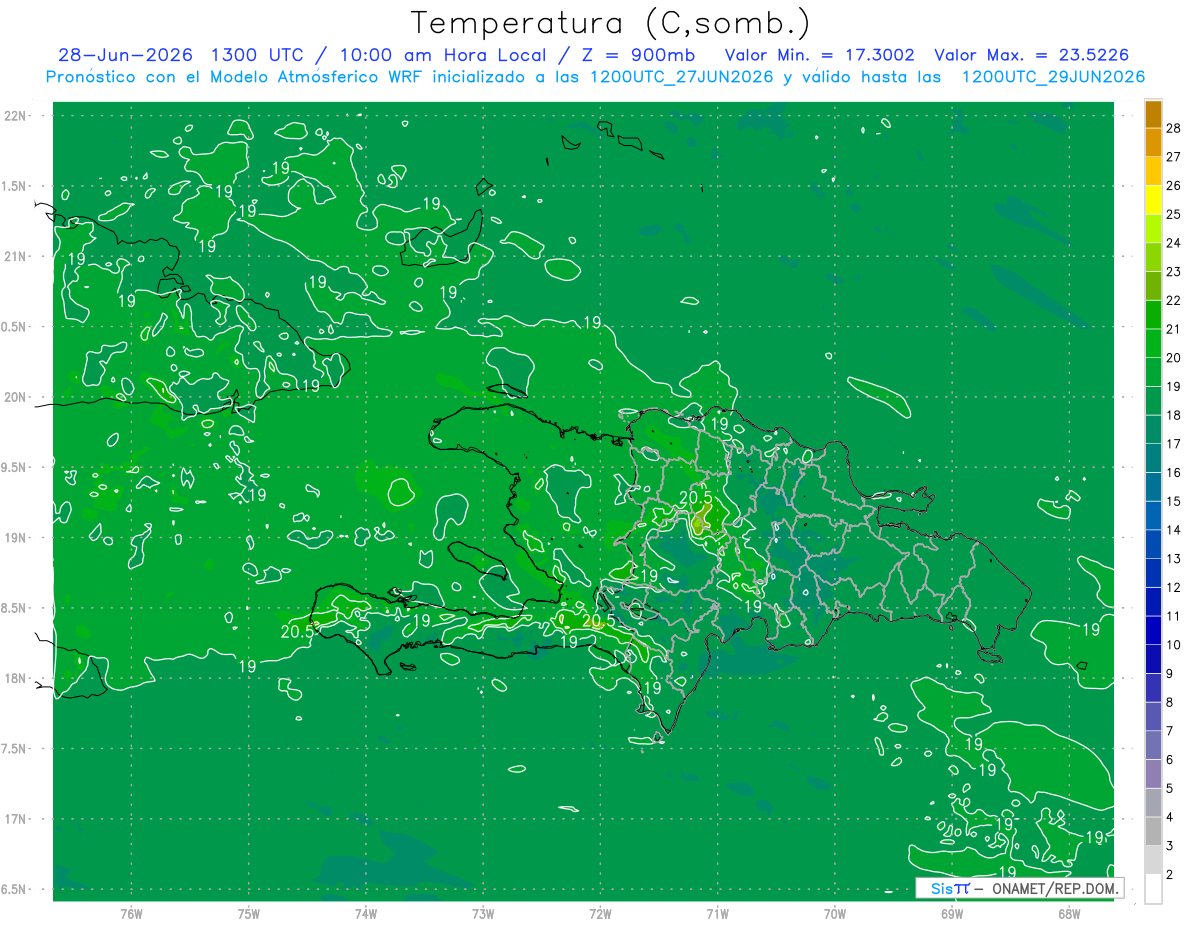Click the color legend value 26
Screen dimensions: 1200x927
(1173, 185)
